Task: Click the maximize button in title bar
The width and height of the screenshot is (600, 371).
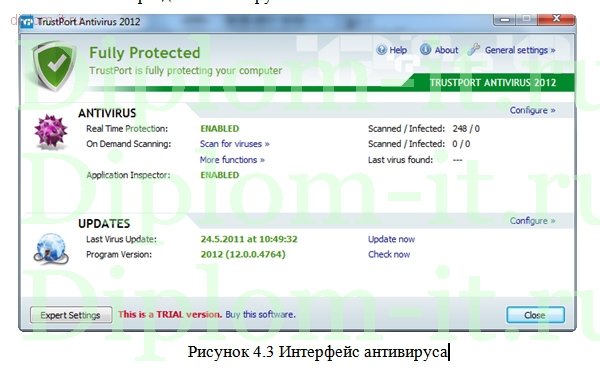Action: 527,19
